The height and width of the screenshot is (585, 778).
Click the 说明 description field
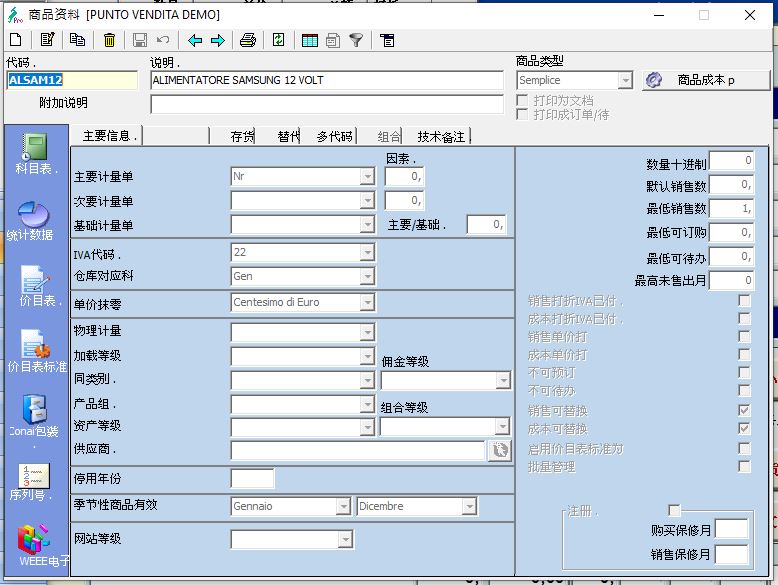[x=327, y=80]
